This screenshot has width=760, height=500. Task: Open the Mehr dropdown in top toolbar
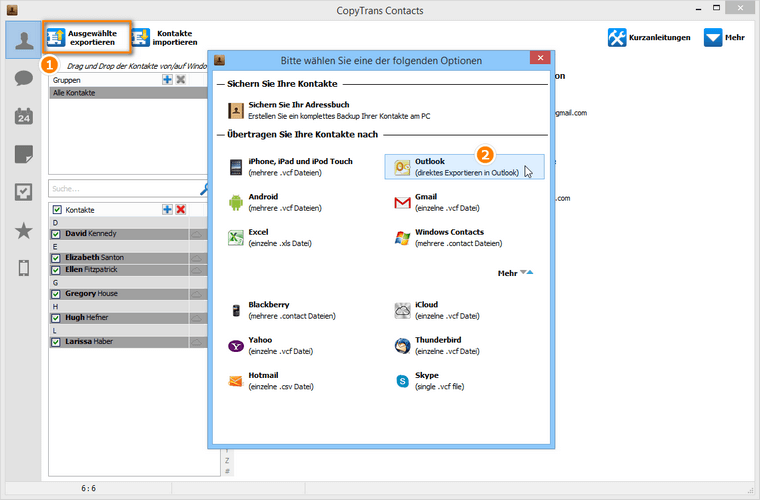point(724,37)
